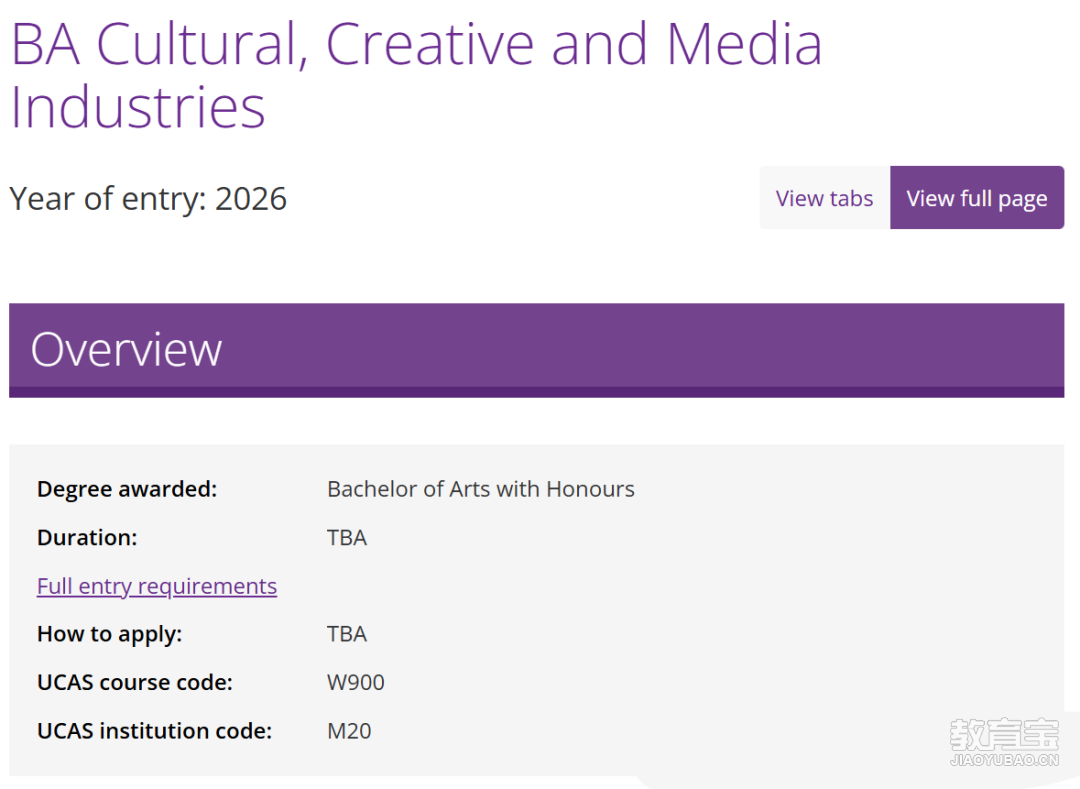Select the UCAS institution code: label

pos(155,730)
